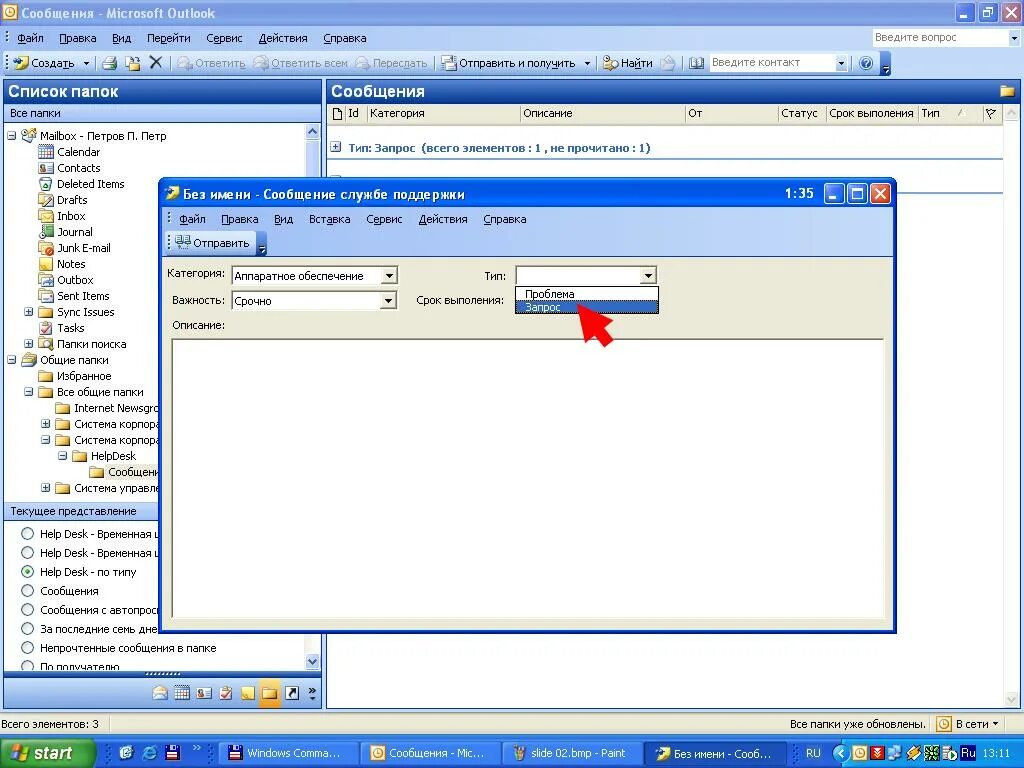
Task: Click the Help question mark icon
Action: 866,63
